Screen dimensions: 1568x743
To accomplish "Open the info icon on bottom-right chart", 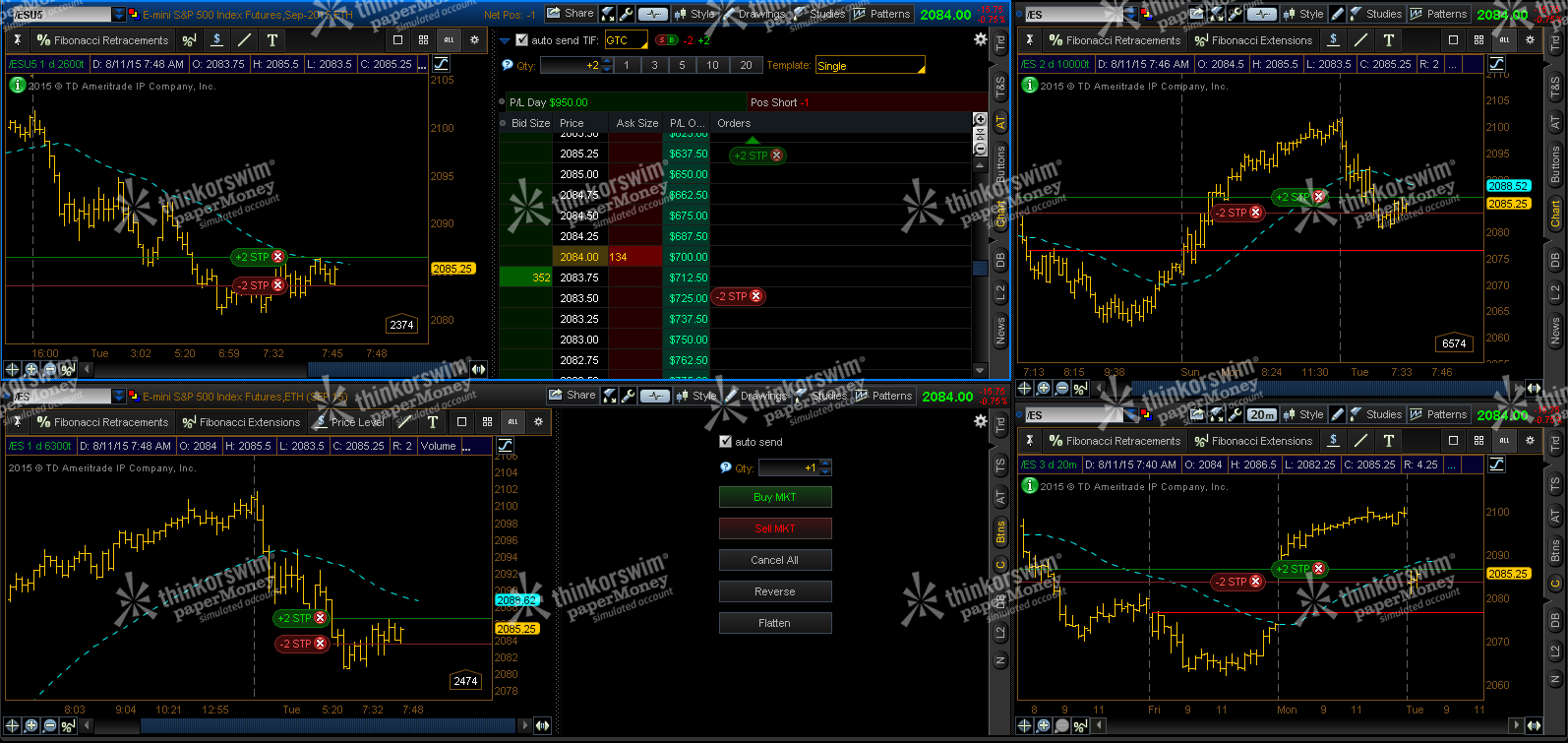I will pos(1029,486).
